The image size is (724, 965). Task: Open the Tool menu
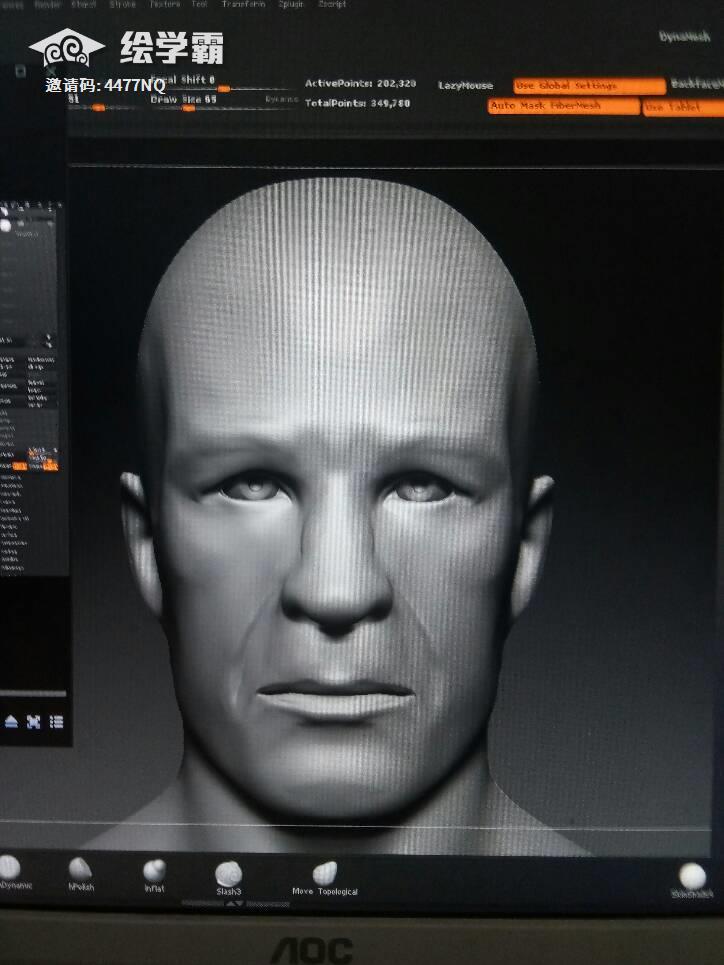(199, 4)
